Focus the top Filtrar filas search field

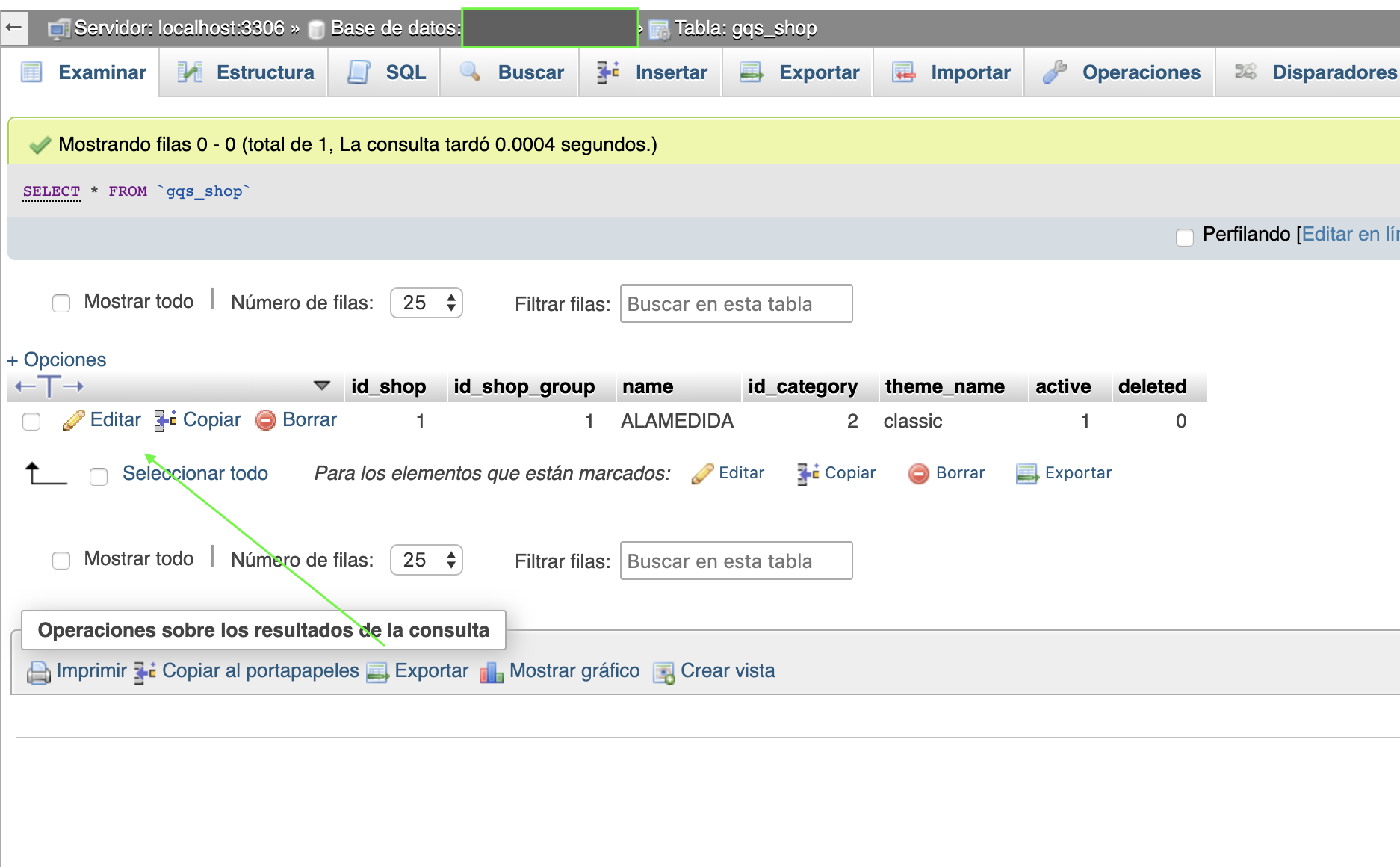click(737, 303)
